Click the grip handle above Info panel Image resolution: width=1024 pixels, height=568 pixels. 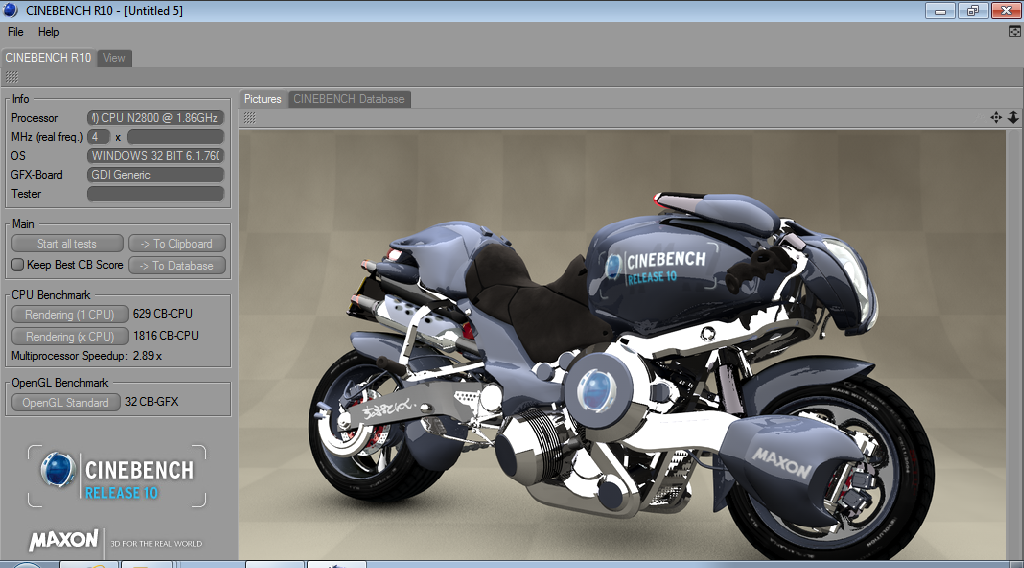[x=12, y=78]
